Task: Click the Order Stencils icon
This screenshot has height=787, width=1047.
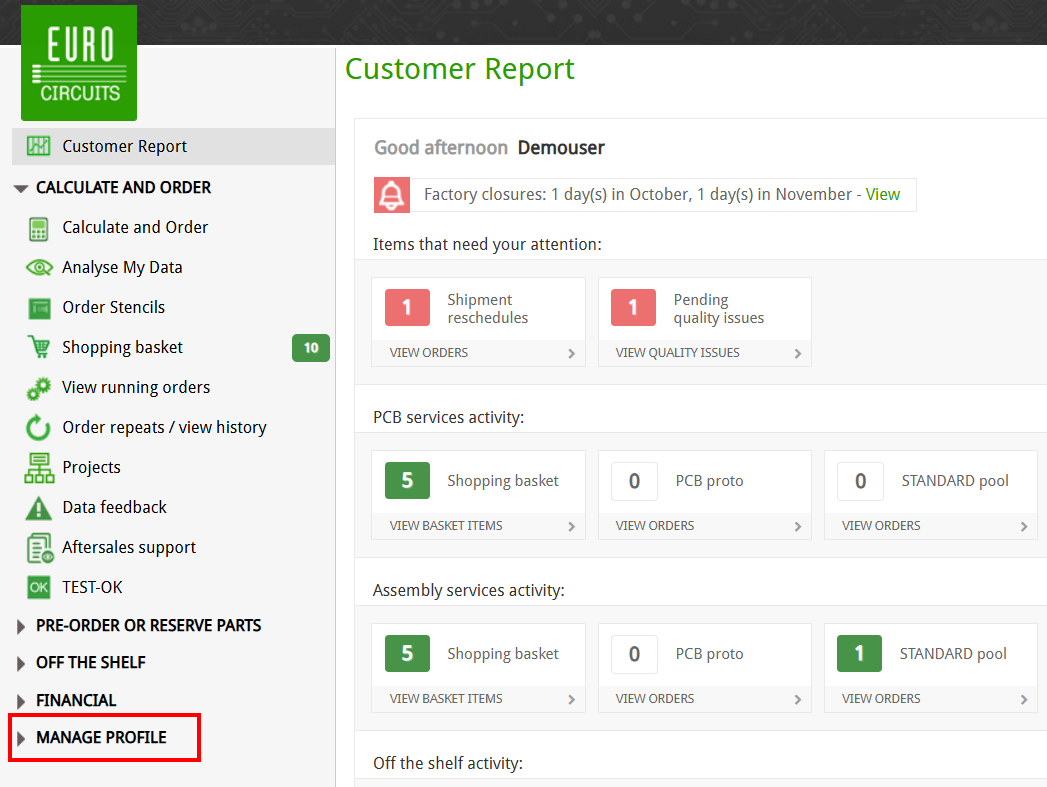Action: (38, 308)
